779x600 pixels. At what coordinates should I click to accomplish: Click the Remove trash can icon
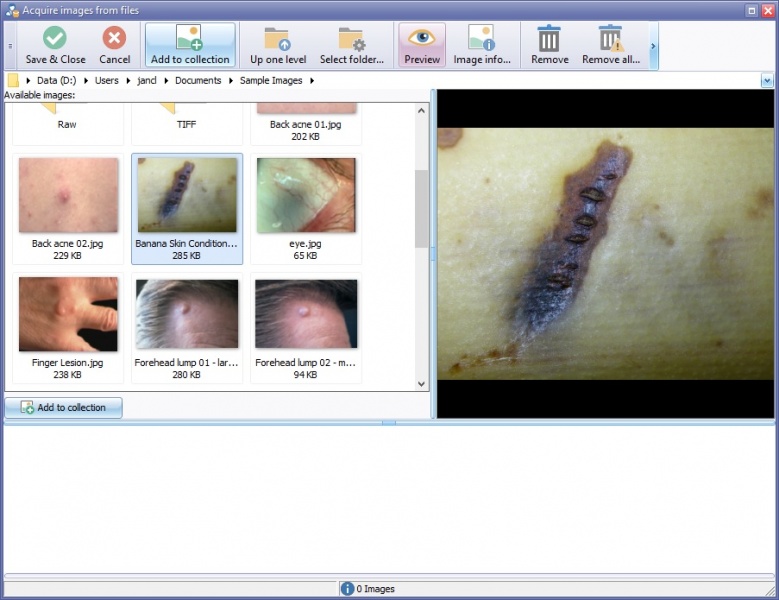click(x=549, y=38)
